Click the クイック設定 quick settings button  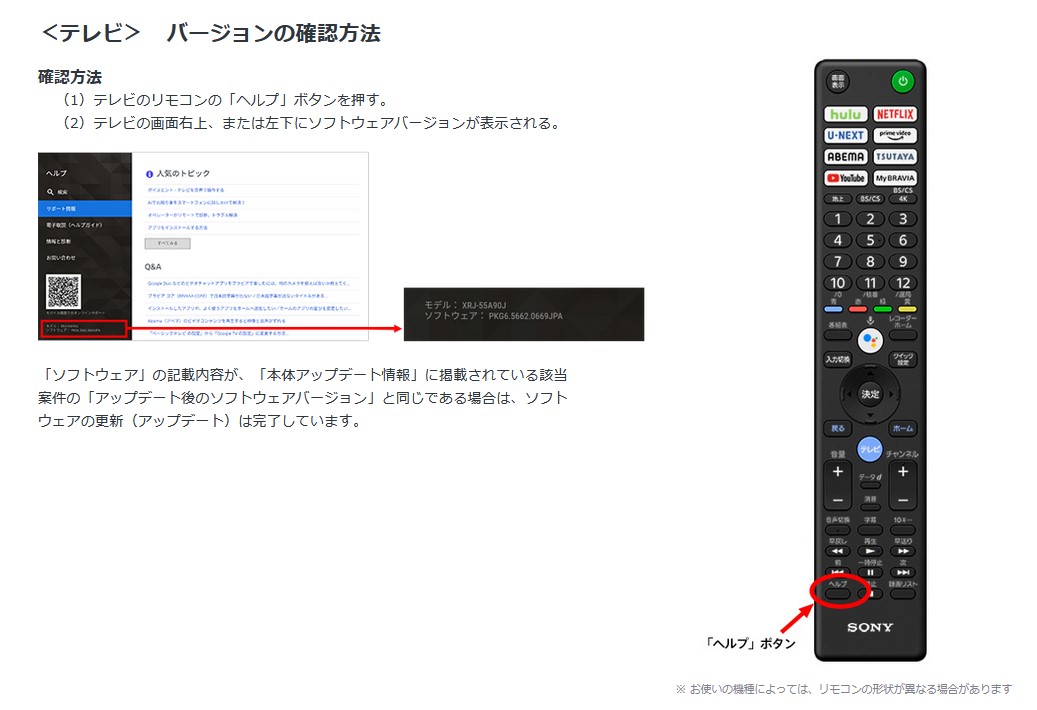tap(903, 359)
